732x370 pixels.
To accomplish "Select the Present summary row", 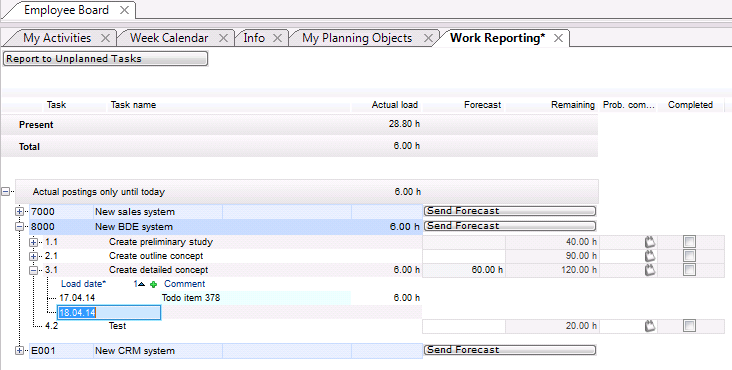I will [300, 125].
